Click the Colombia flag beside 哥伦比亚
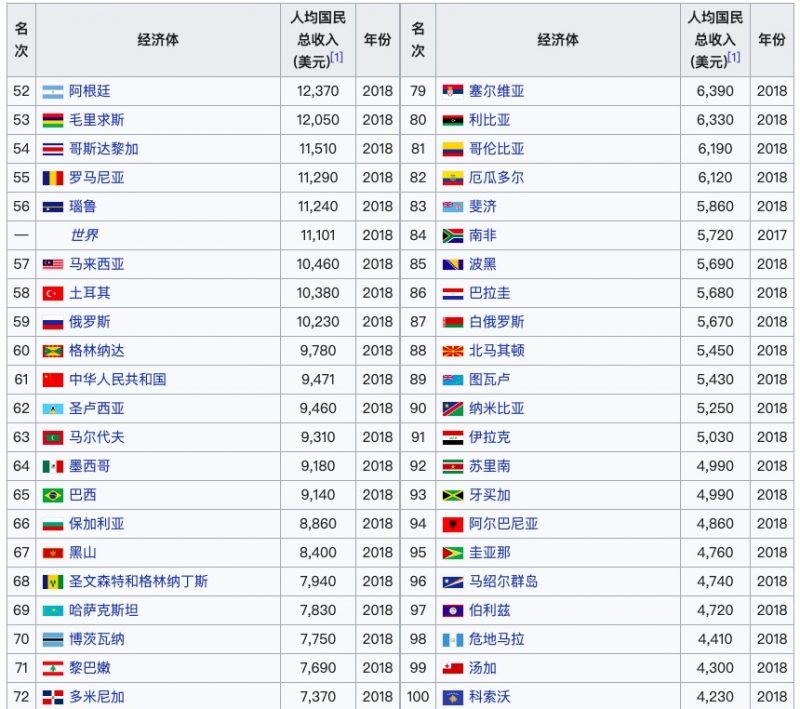Screen dimensions: 800x709 (453, 149)
